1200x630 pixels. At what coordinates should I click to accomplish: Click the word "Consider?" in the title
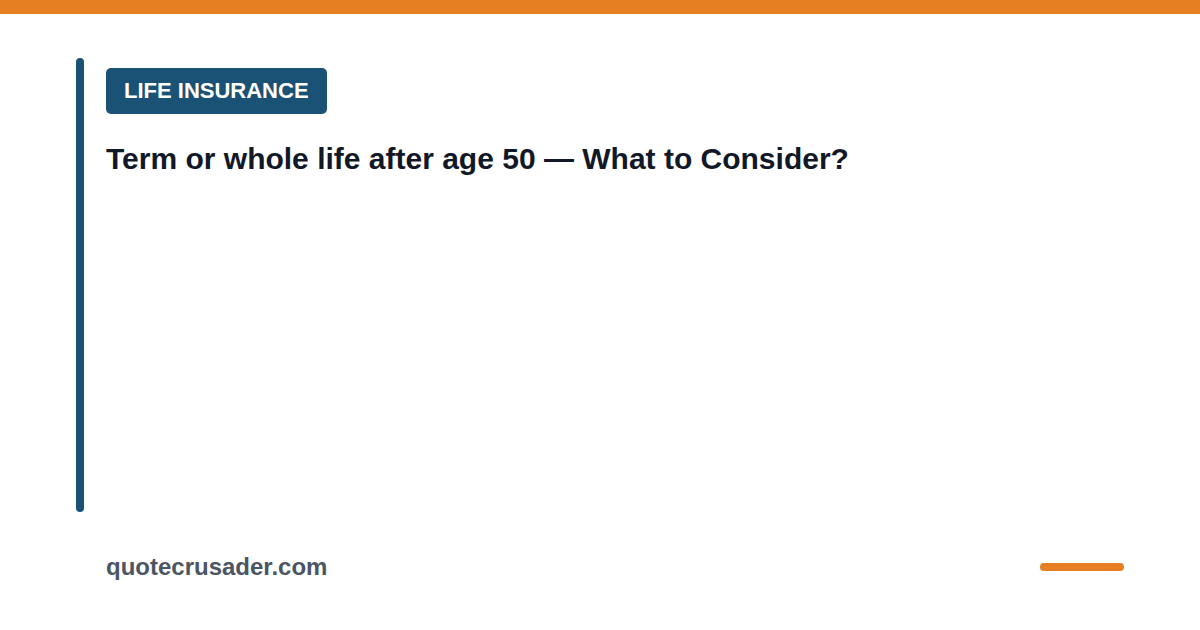point(774,159)
